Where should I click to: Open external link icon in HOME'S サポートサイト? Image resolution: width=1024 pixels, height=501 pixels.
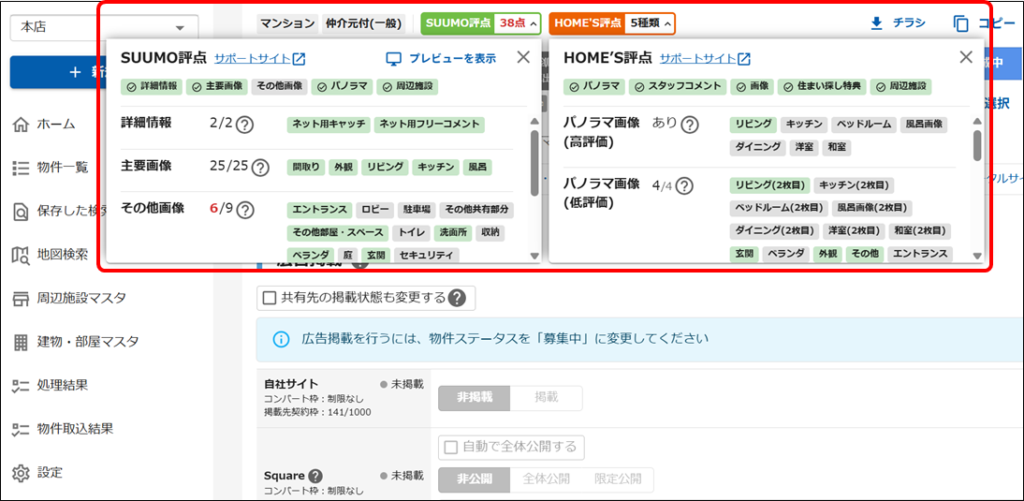click(x=744, y=59)
